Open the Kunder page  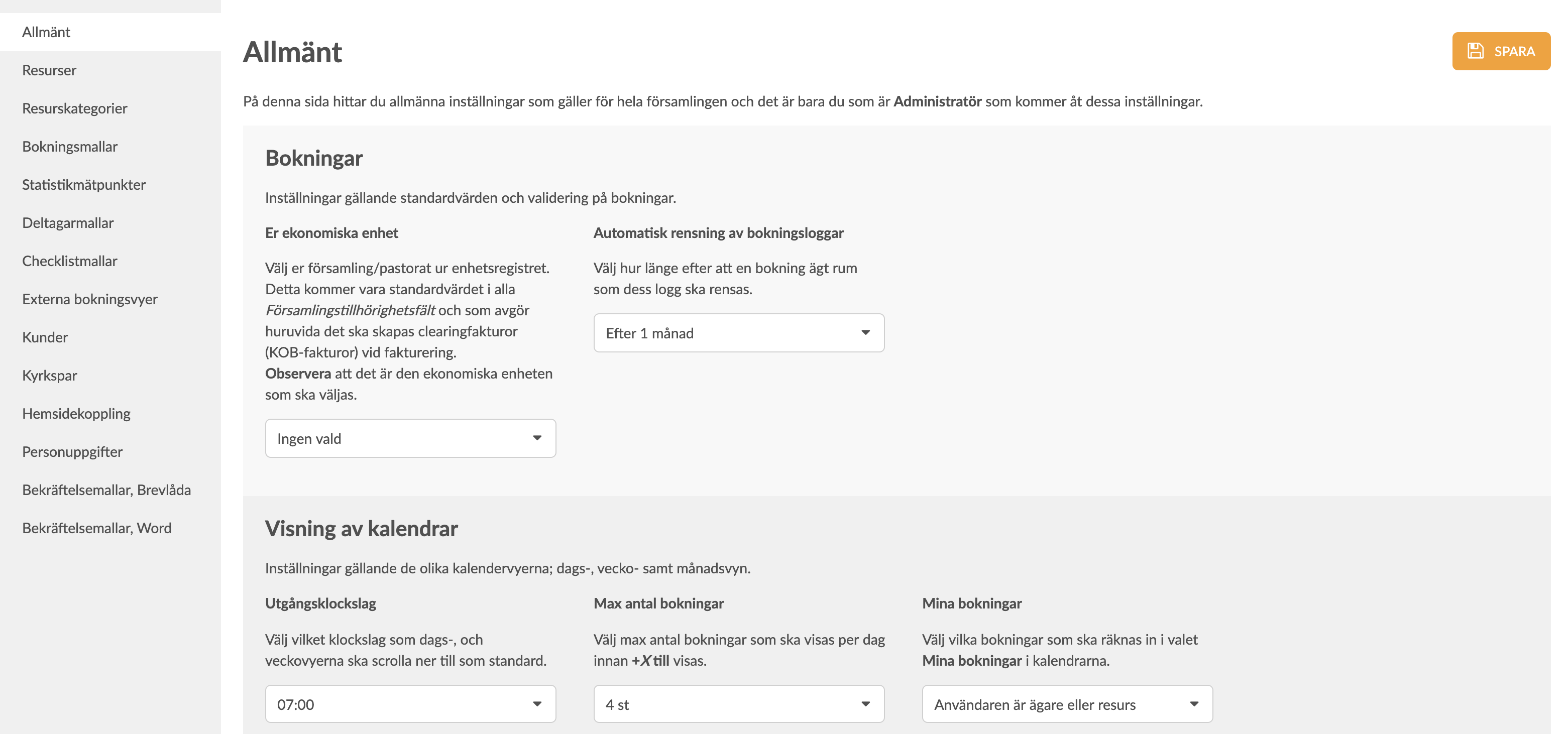point(44,337)
